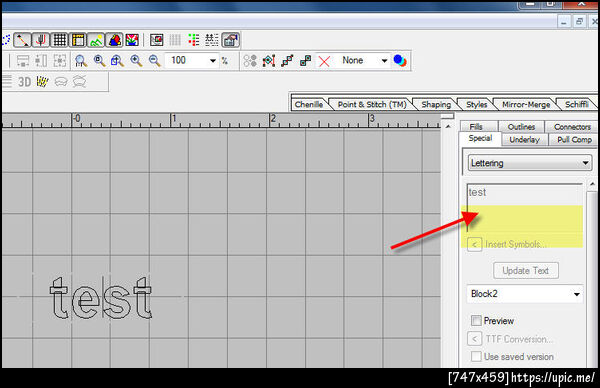
Task: Select the Special tab
Action: click(480, 138)
